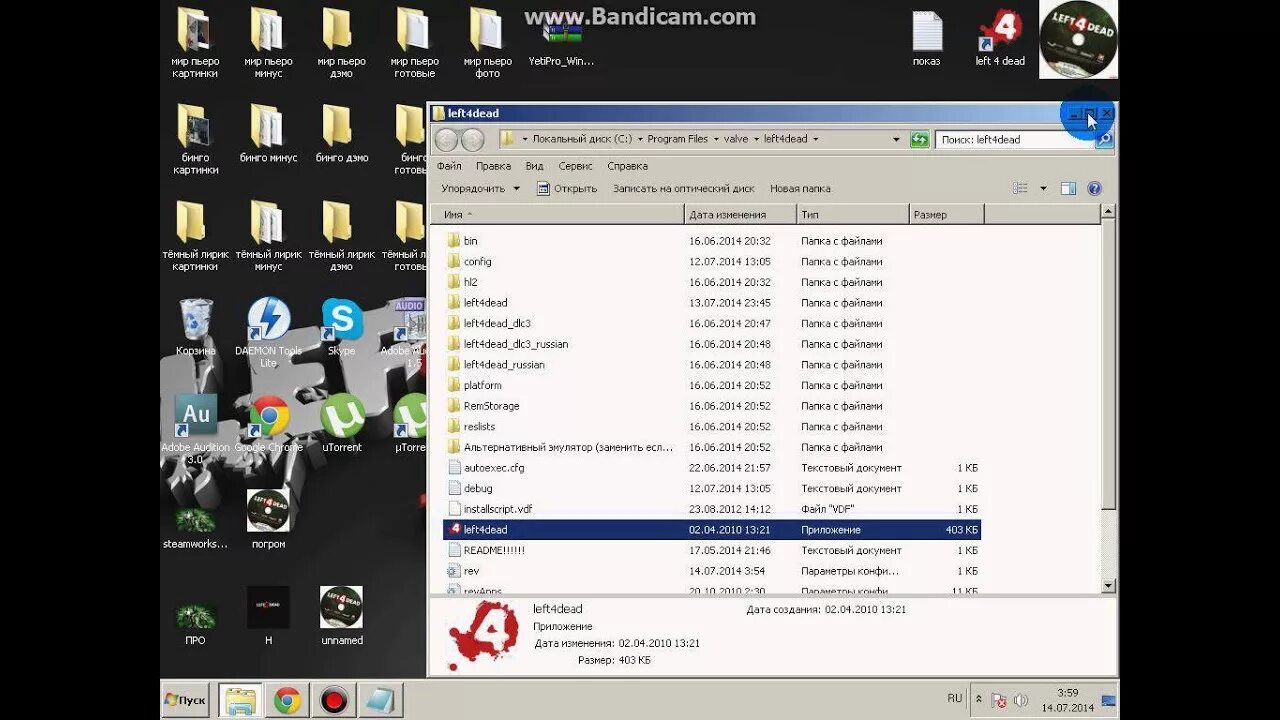Open the Вид menu
The height and width of the screenshot is (720, 1280).
click(537, 166)
